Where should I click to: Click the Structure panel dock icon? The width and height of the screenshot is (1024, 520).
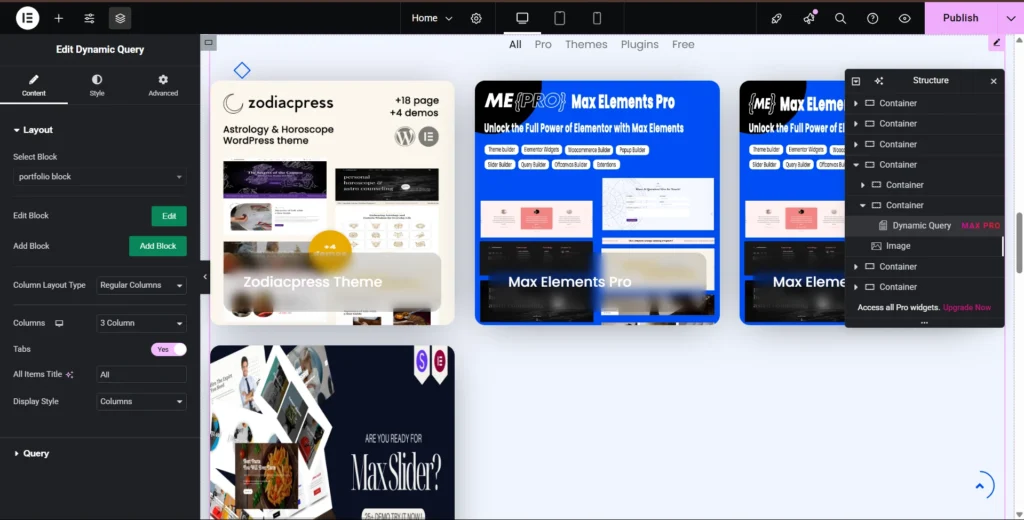coord(856,81)
